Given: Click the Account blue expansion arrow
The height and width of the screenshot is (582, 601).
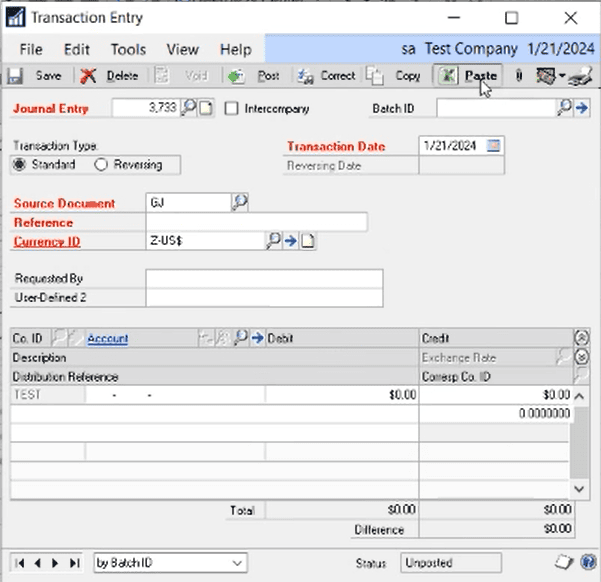Looking at the screenshot, I should (x=258, y=338).
